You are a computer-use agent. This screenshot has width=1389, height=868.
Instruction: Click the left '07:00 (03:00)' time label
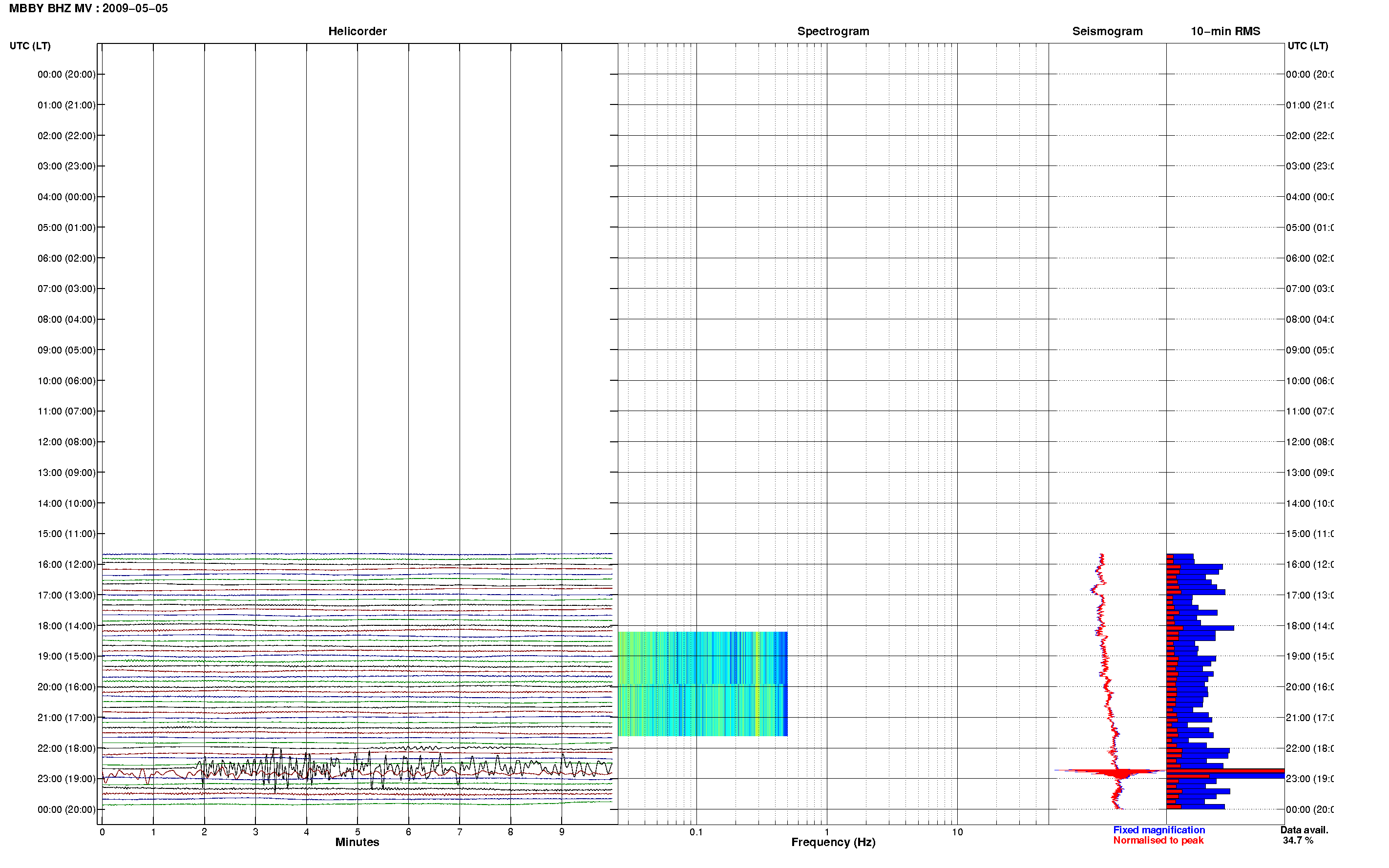pos(66,289)
